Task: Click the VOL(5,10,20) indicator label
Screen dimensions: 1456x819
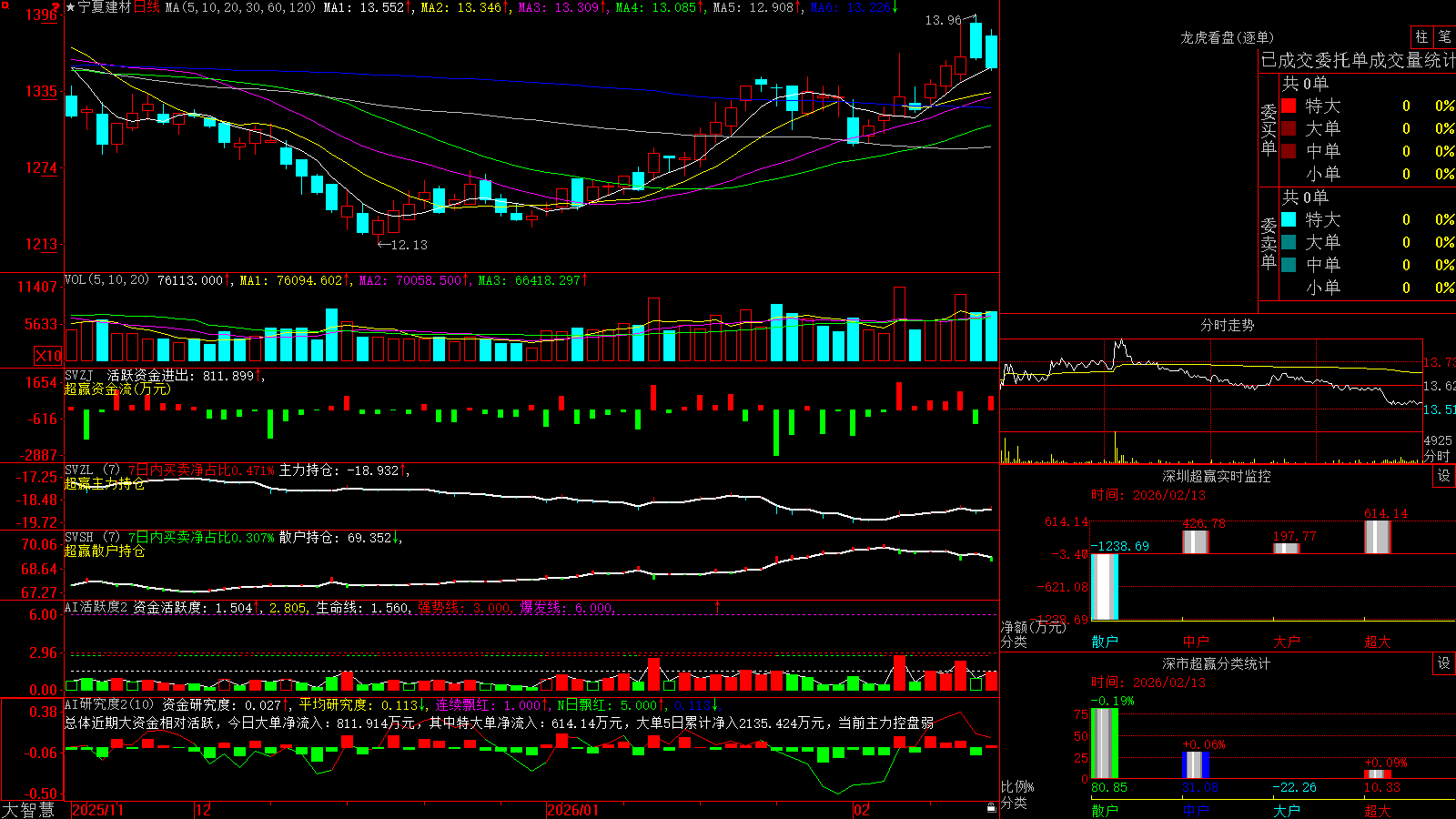Action: coord(106,279)
